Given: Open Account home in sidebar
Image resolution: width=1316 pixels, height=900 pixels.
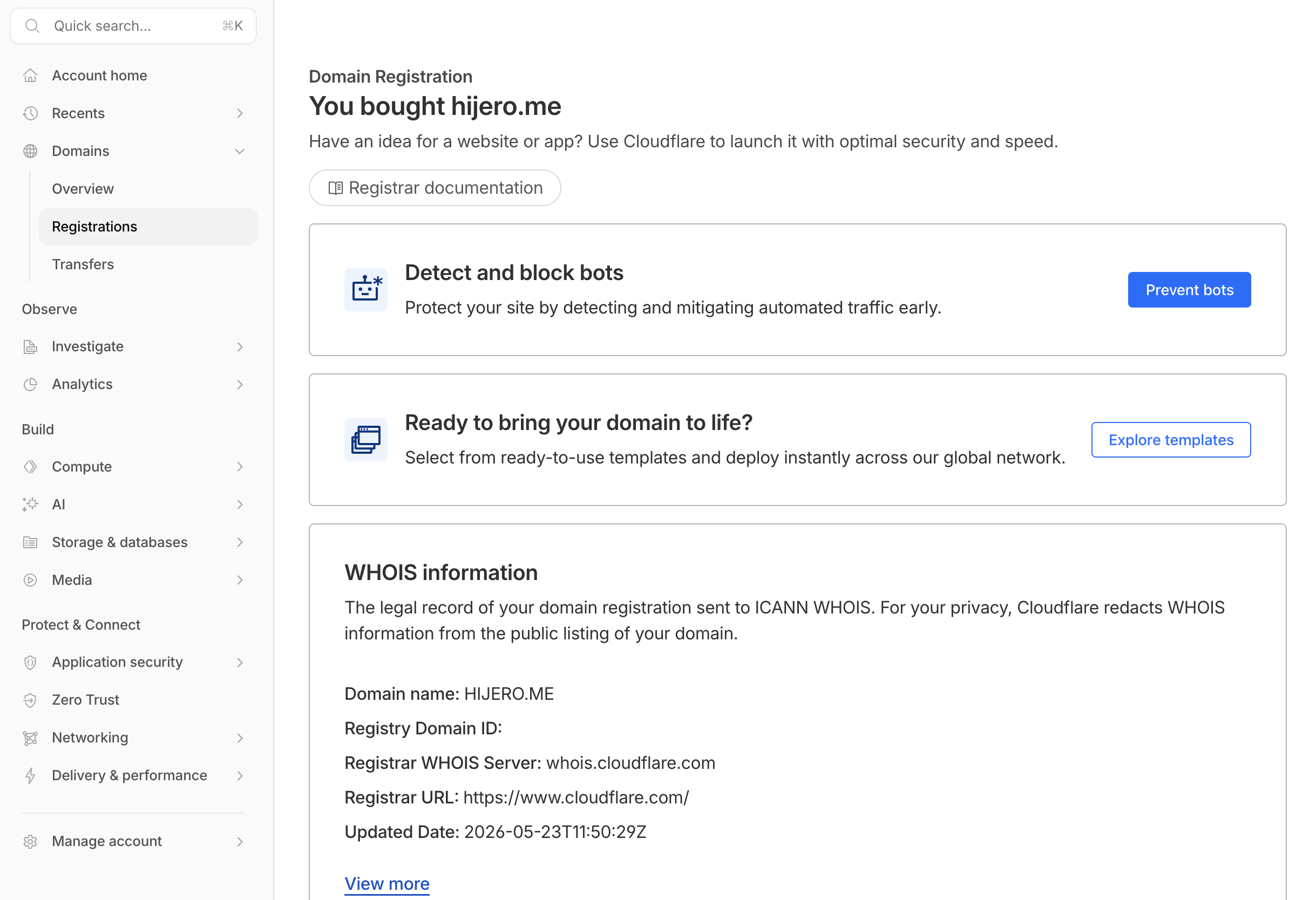Looking at the screenshot, I should [134, 76].
